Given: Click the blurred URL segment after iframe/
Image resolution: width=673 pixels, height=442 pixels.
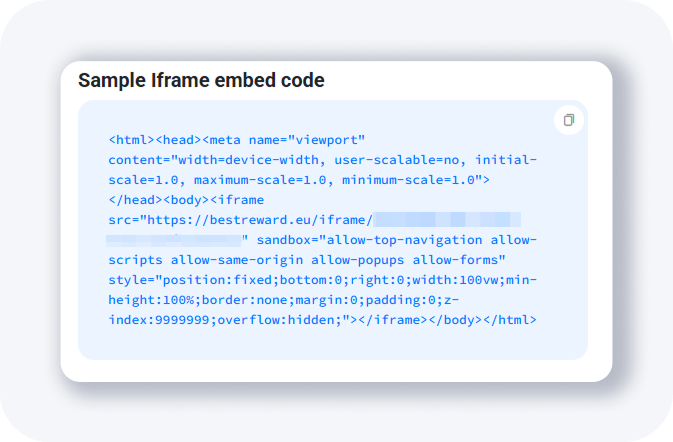Looking at the screenshot, I should 447,219.
